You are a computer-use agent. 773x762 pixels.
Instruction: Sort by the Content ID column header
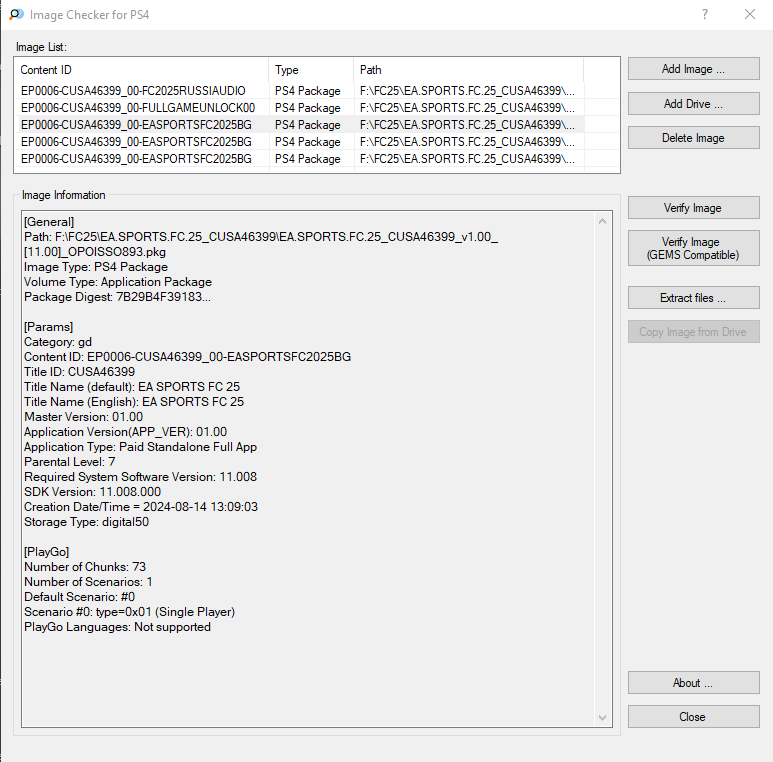click(142, 70)
